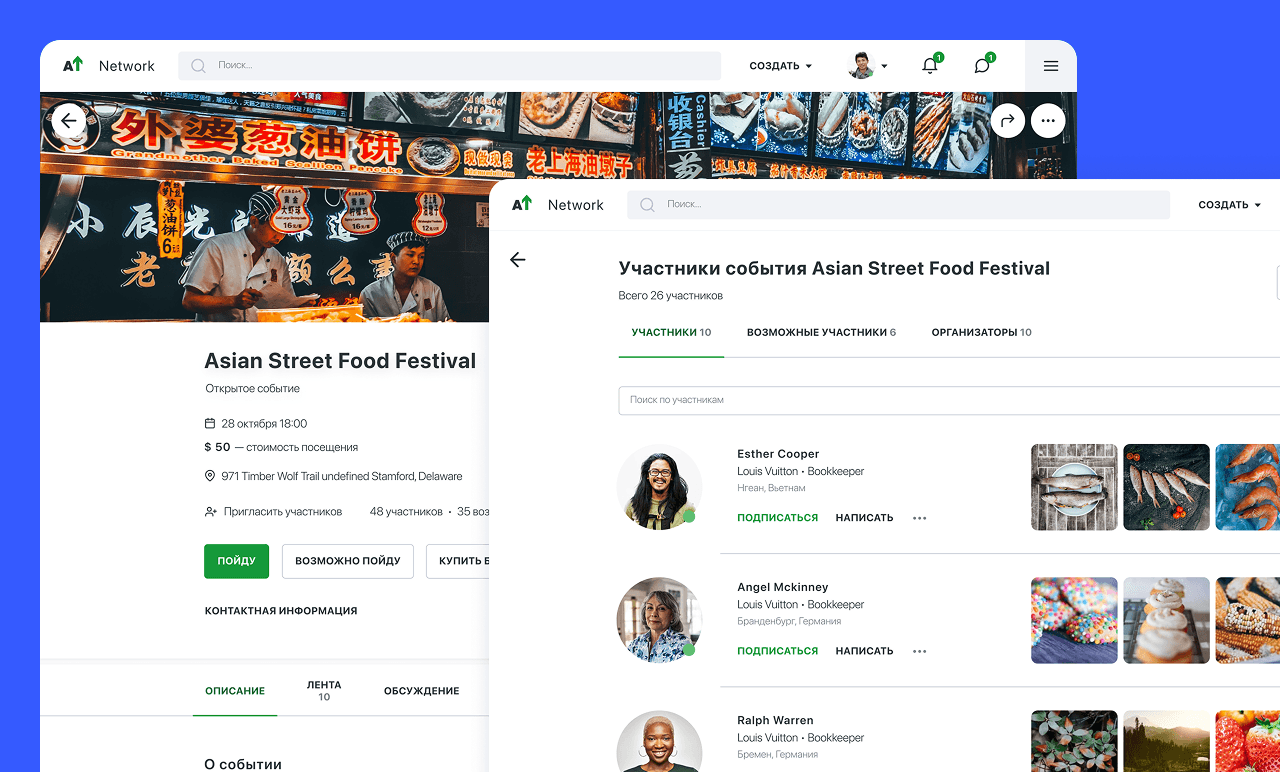Open the hamburger menu icon
This screenshot has height=772, width=1280.
click(1051, 66)
